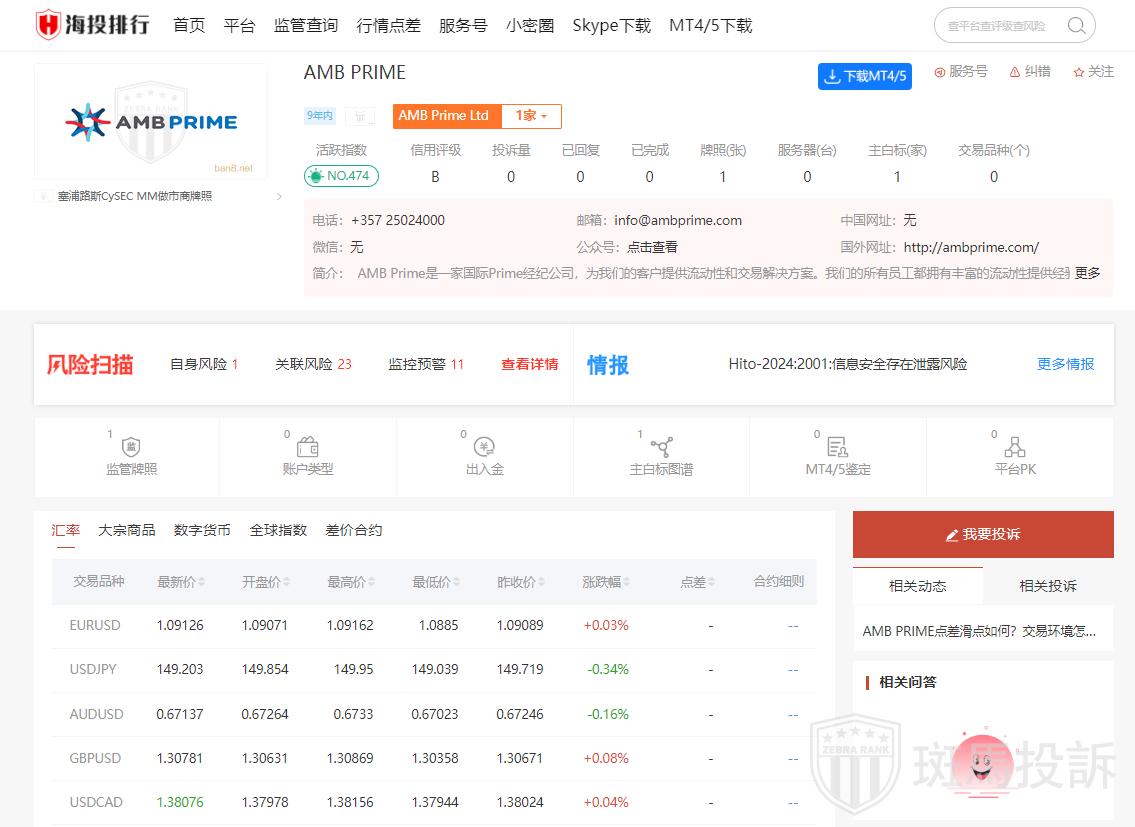This screenshot has height=827, width=1135.
Task: Switch to the 大宗商品 tab
Action: click(x=127, y=530)
